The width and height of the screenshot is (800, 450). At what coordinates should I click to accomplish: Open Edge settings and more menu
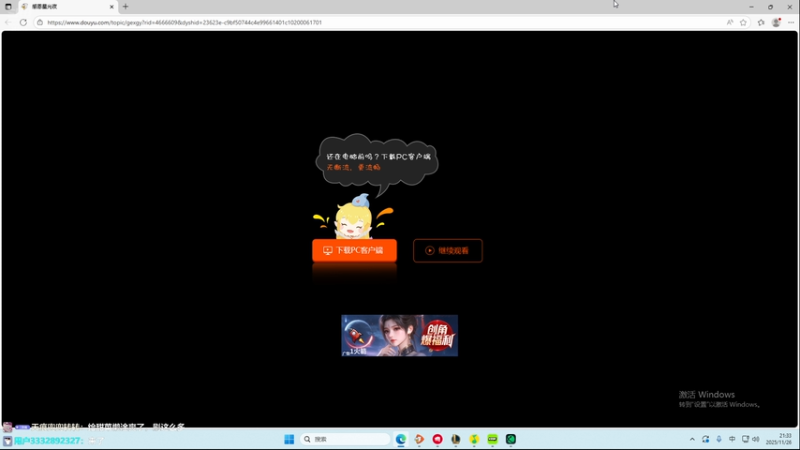791,22
